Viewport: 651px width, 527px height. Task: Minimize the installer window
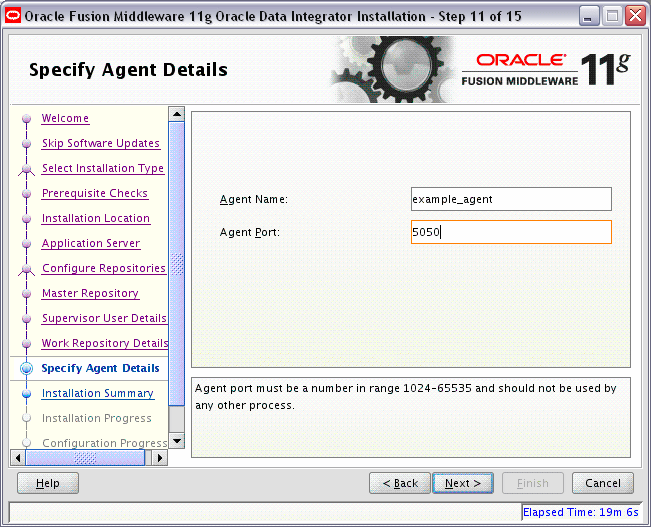pos(588,16)
